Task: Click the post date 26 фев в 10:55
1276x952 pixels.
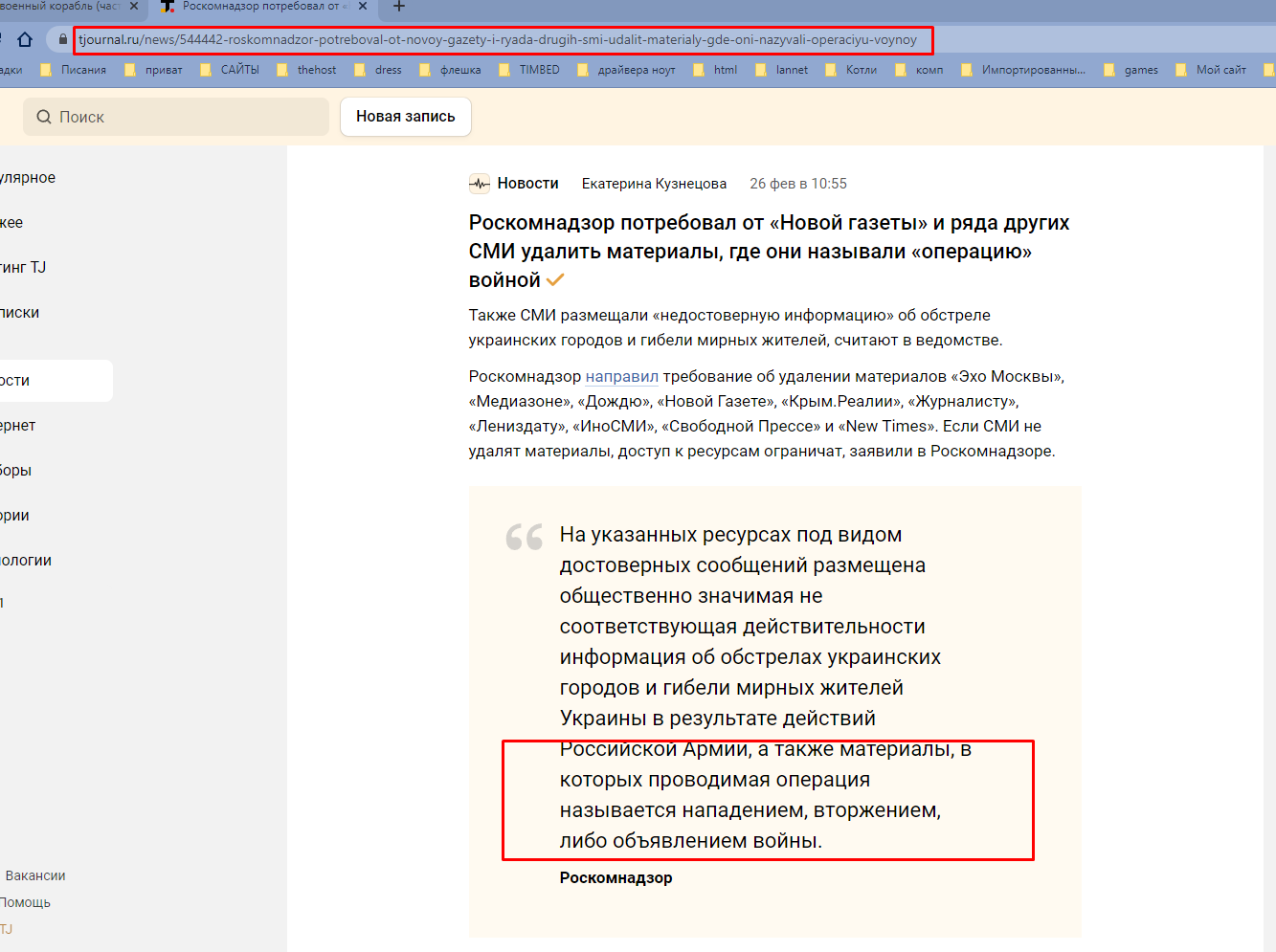Action: 798,184
